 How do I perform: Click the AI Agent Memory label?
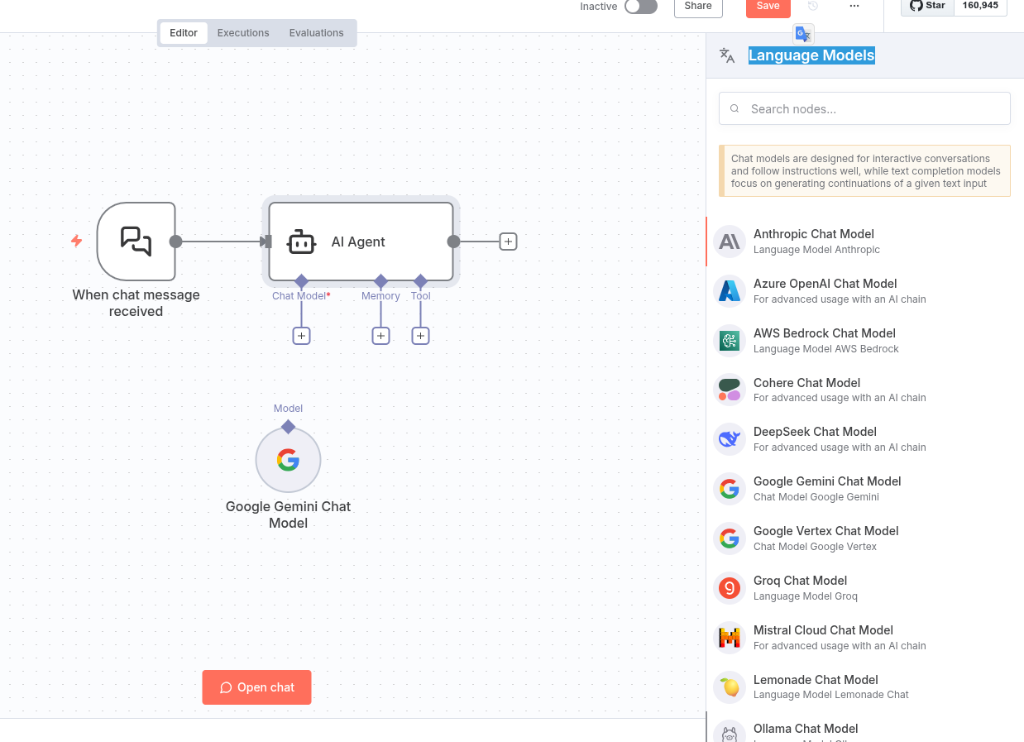pos(381,296)
